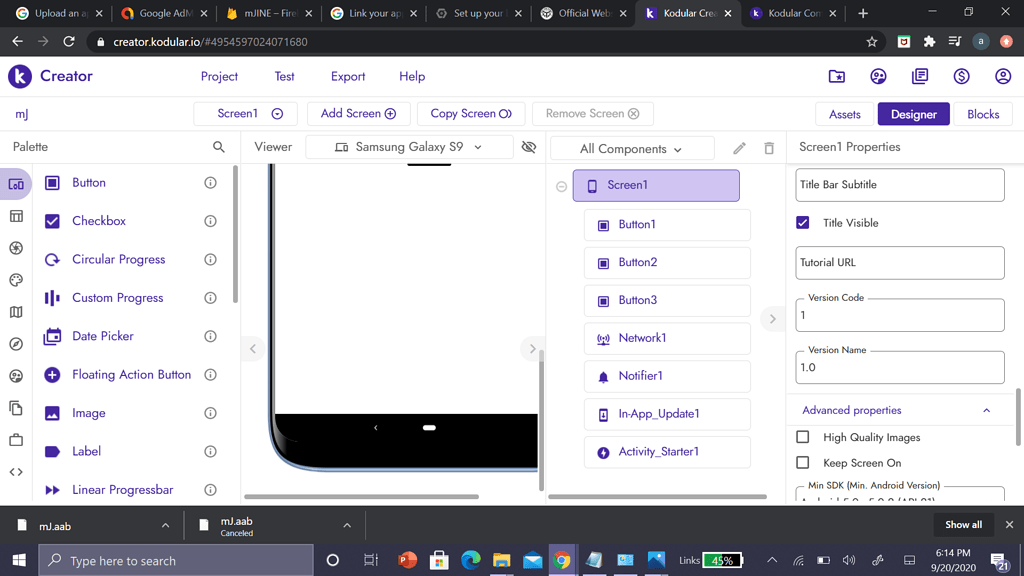Delete selected component with trash icon
This screenshot has width=1024, height=576.
[769, 149]
